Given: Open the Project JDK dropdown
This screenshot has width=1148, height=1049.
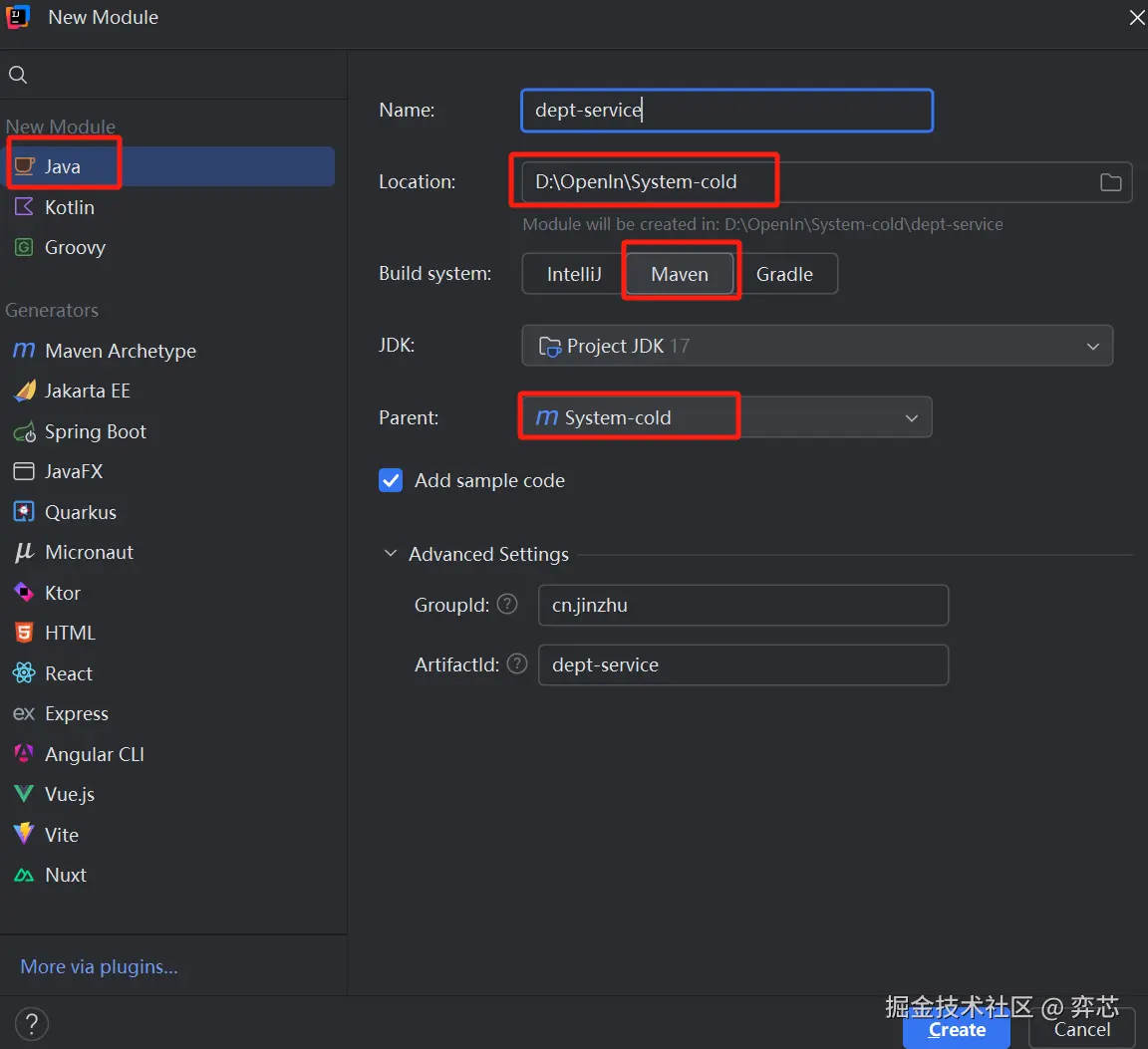Looking at the screenshot, I should click(x=817, y=346).
